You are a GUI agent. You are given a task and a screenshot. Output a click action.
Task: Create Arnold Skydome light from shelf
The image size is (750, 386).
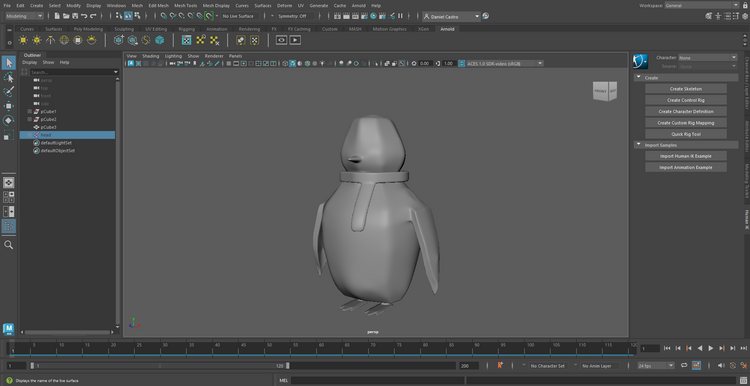point(64,40)
